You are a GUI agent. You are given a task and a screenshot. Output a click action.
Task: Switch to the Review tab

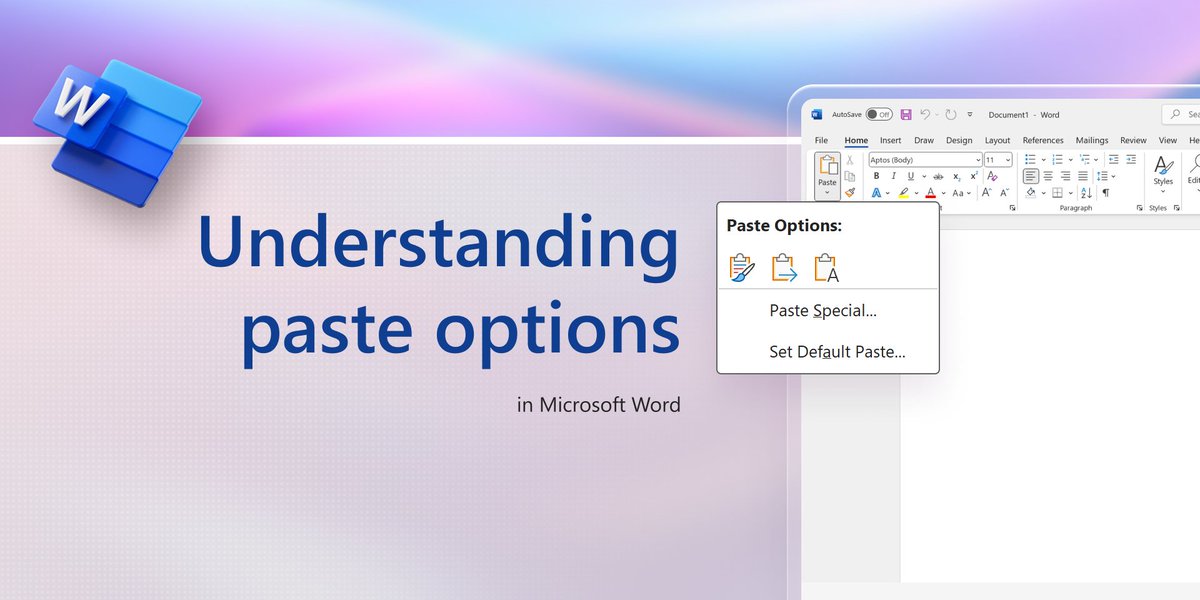tap(1133, 141)
